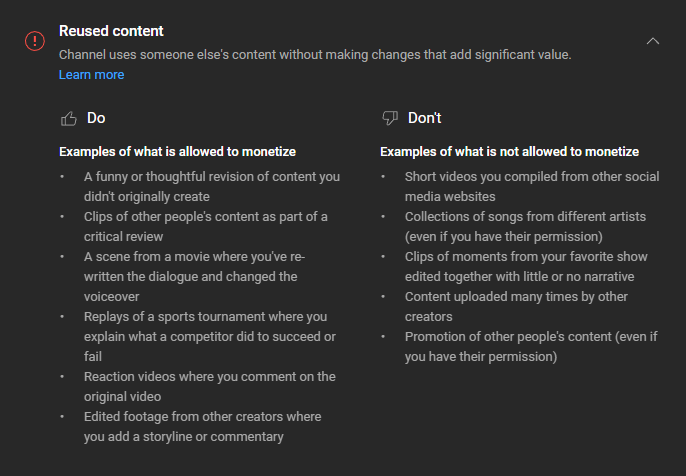Collapse the Reused content section chevron

653,41
